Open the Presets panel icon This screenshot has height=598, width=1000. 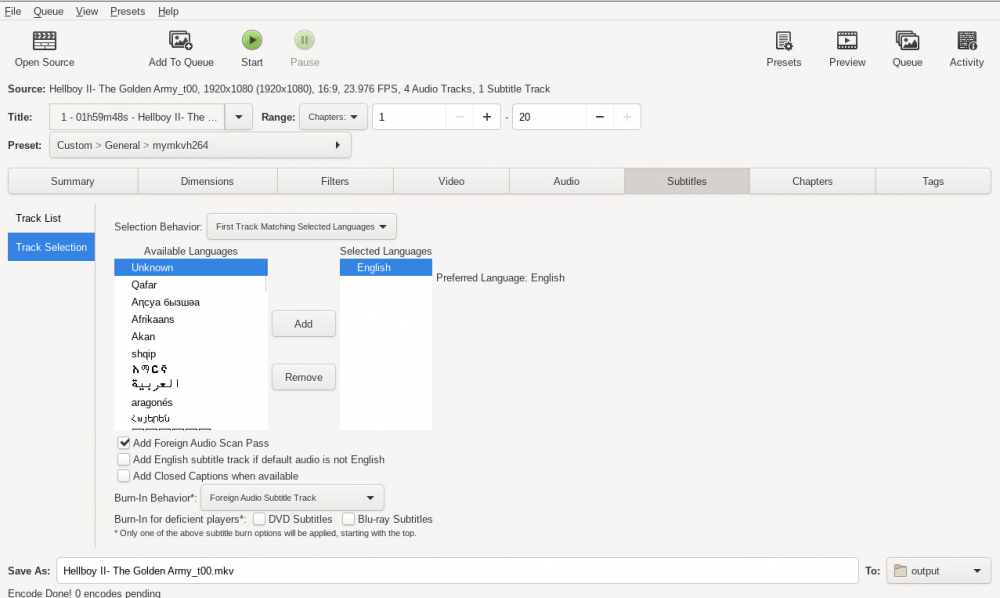coord(784,41)
